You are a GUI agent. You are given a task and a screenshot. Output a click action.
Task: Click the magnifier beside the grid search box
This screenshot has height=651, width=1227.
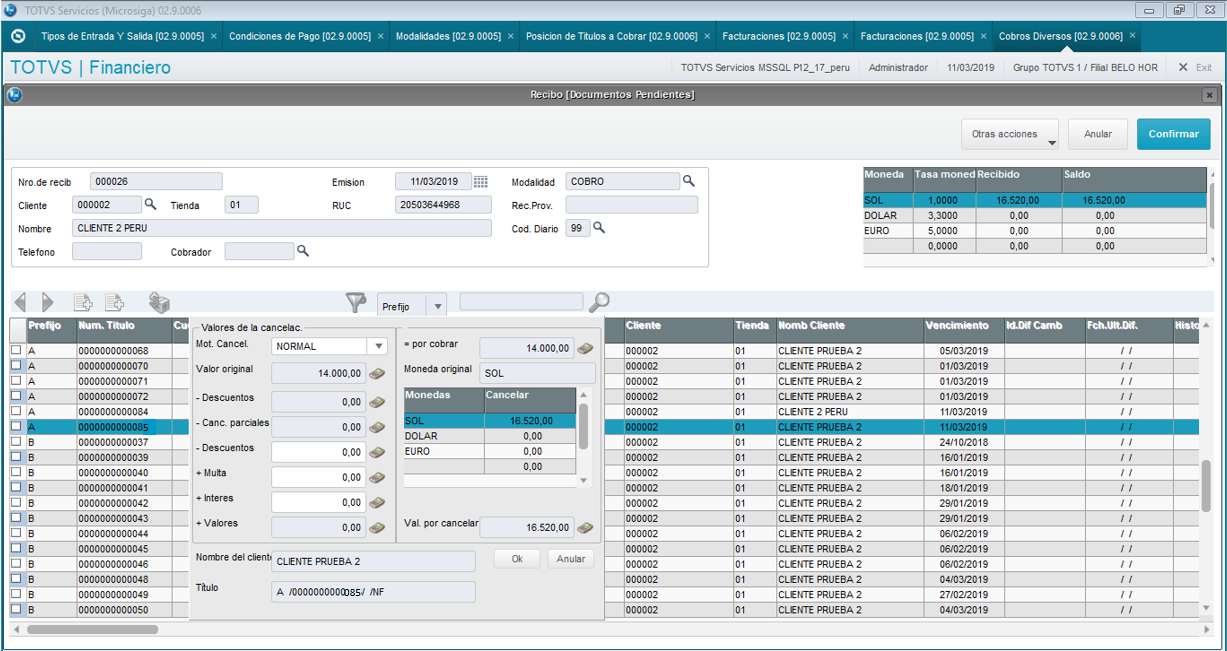click(599, 302)
